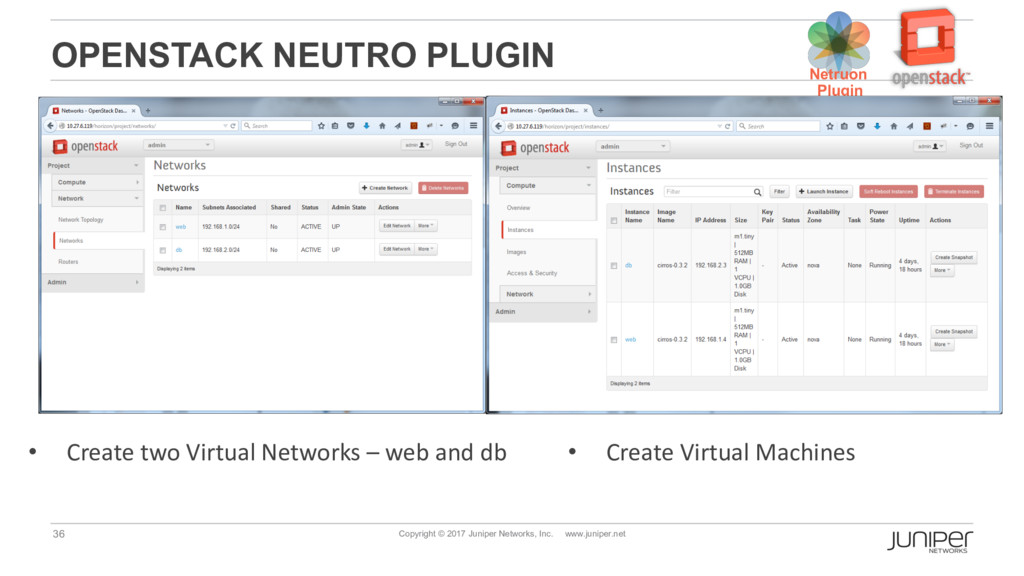Open admin user menu in Networks window
Viewport: 1024px width, 576px height.
[416, 145]
